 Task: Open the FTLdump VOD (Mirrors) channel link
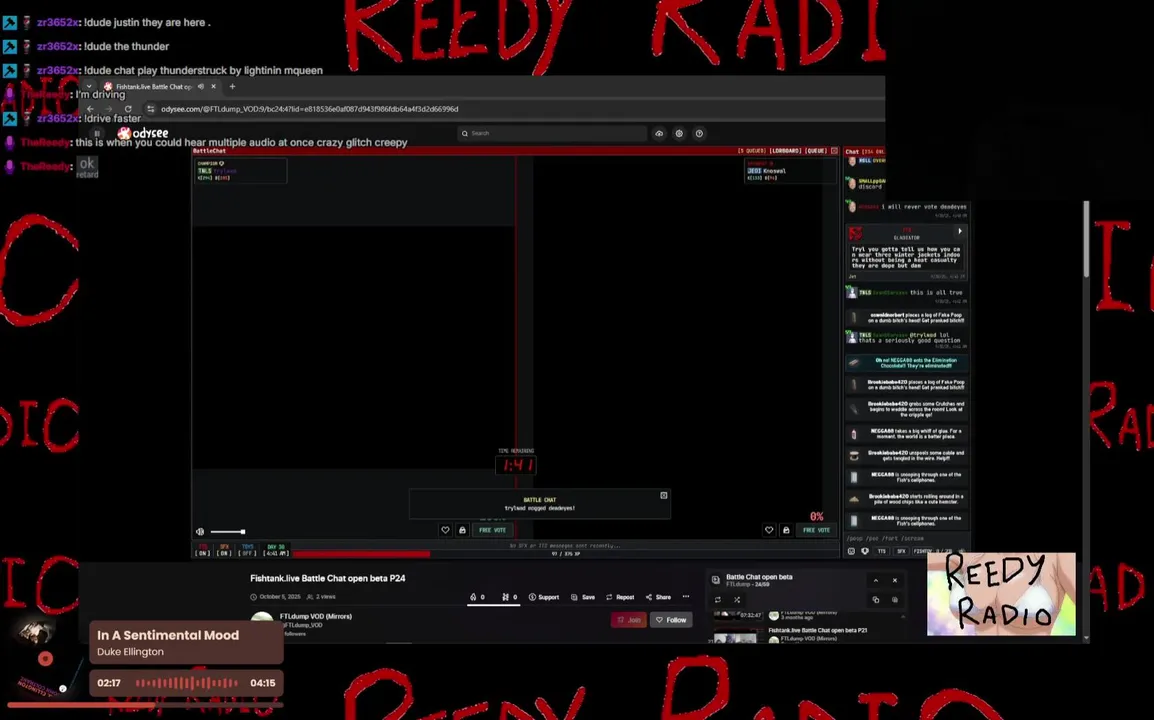coord(316,616)
